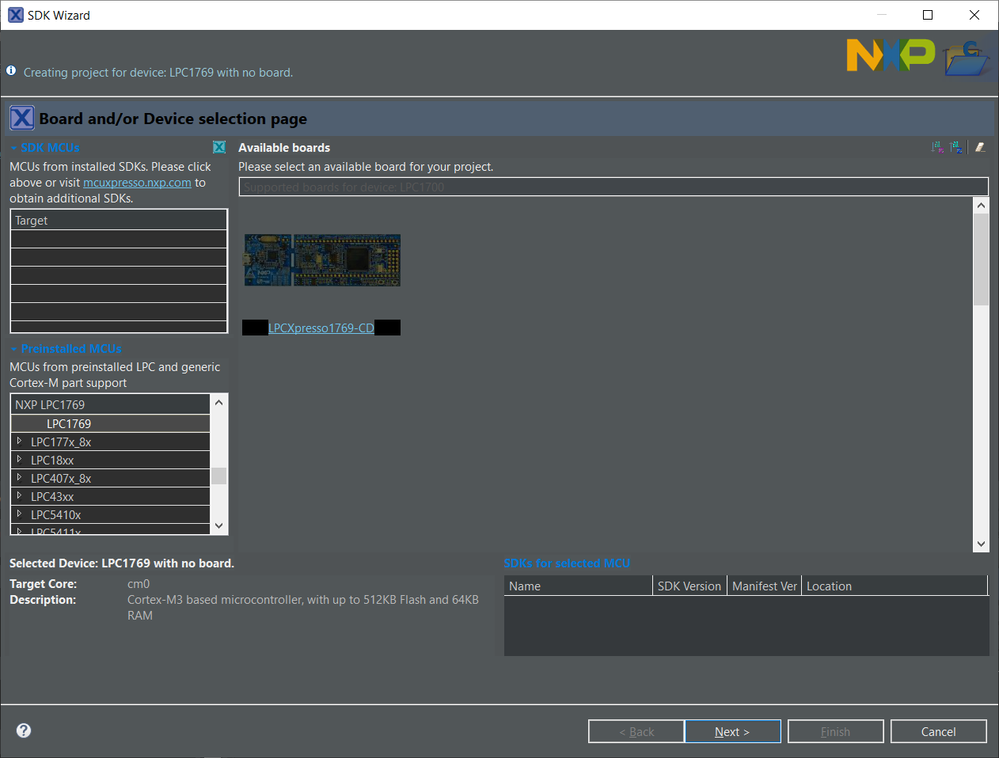The height and width of the screenshot is (758, 999).
Task: Click the Finish button
Action: pyautogui.click(x=835, y=731)
